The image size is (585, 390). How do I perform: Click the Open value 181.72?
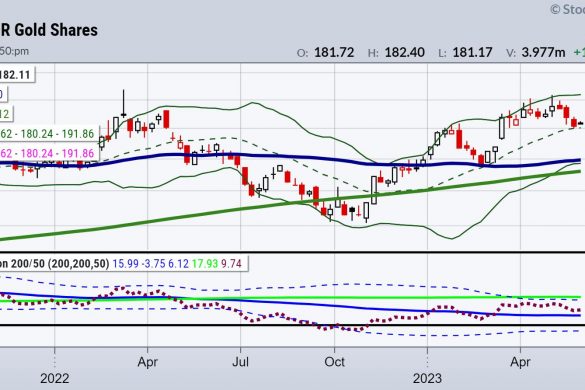(x=334, y=52)
